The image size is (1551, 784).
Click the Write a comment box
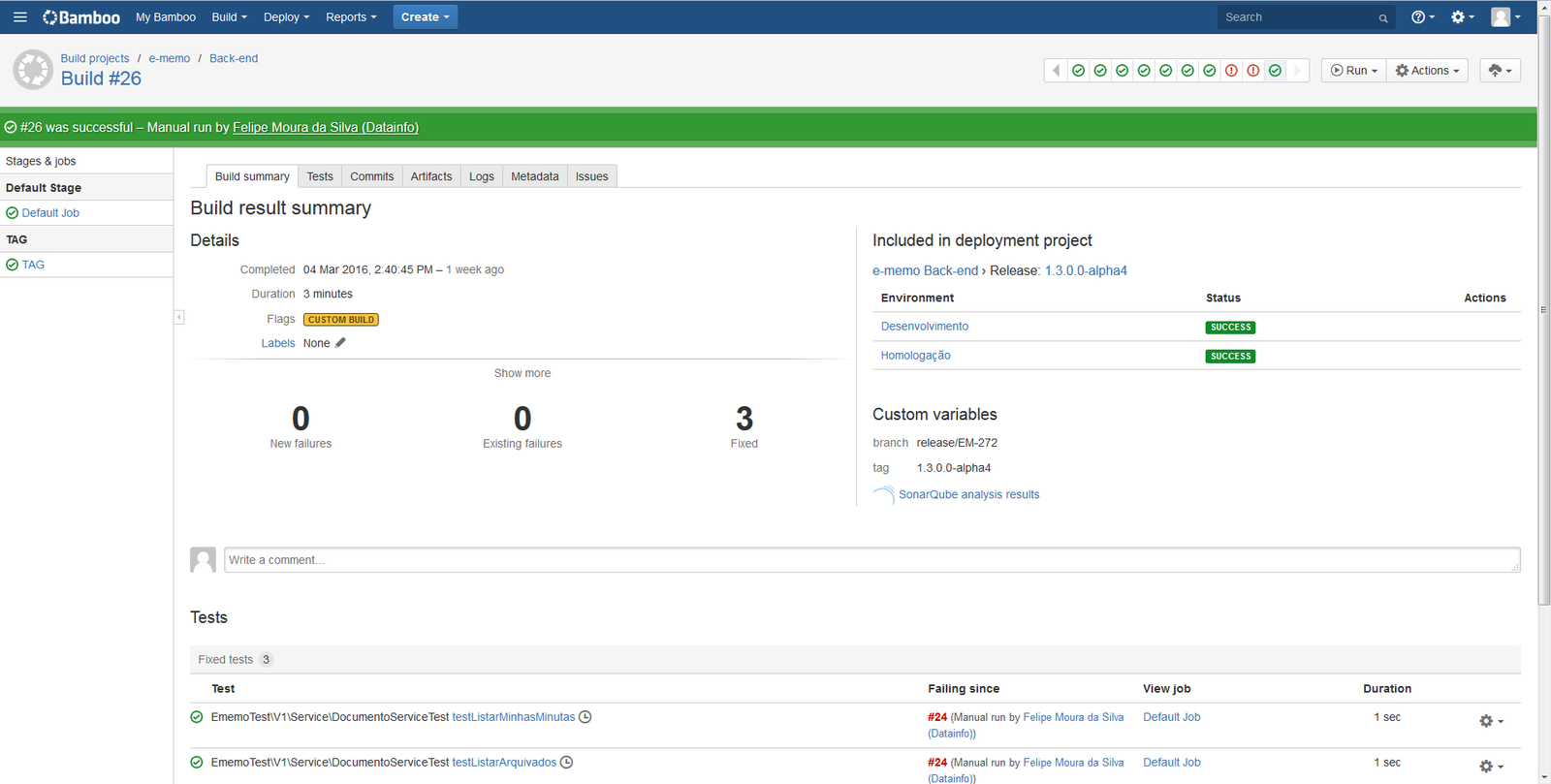click(x=872, y=560)
